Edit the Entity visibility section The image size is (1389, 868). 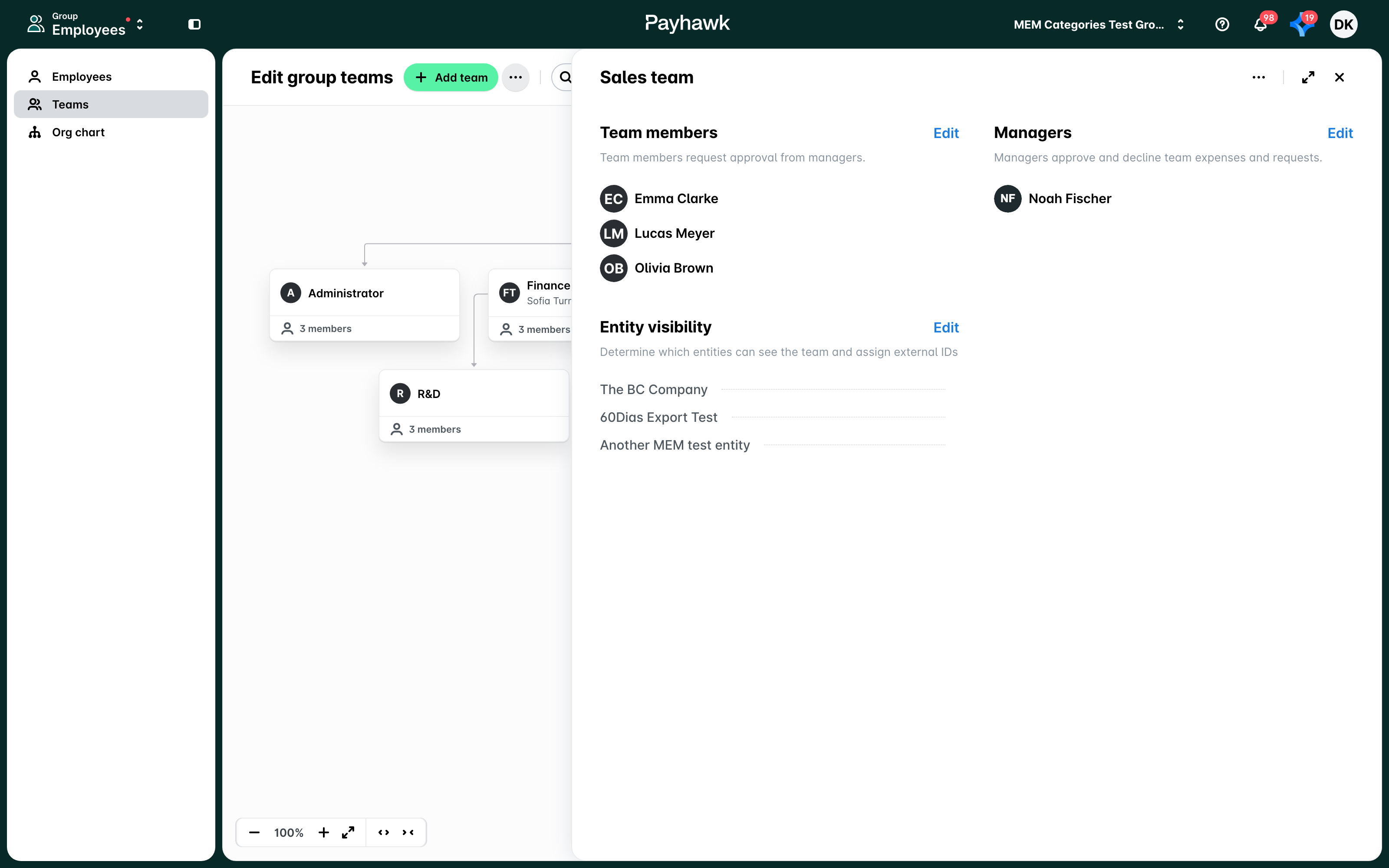[946, 327]
